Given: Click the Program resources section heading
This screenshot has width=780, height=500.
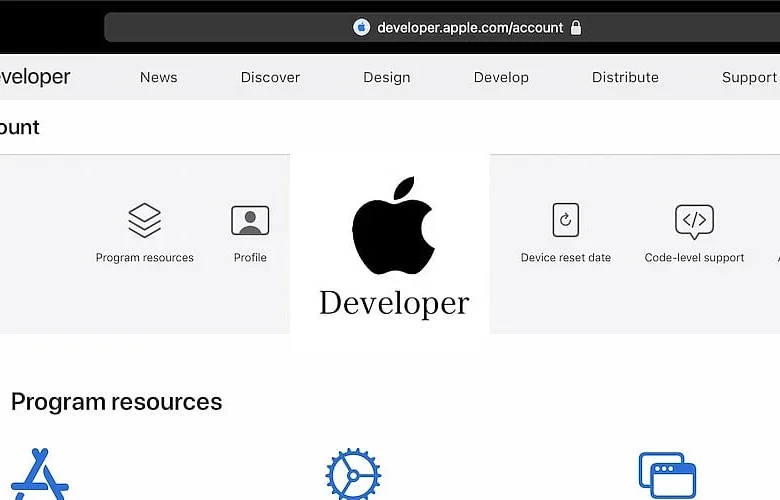Looking at the screenshot, I should pos(116,401).
